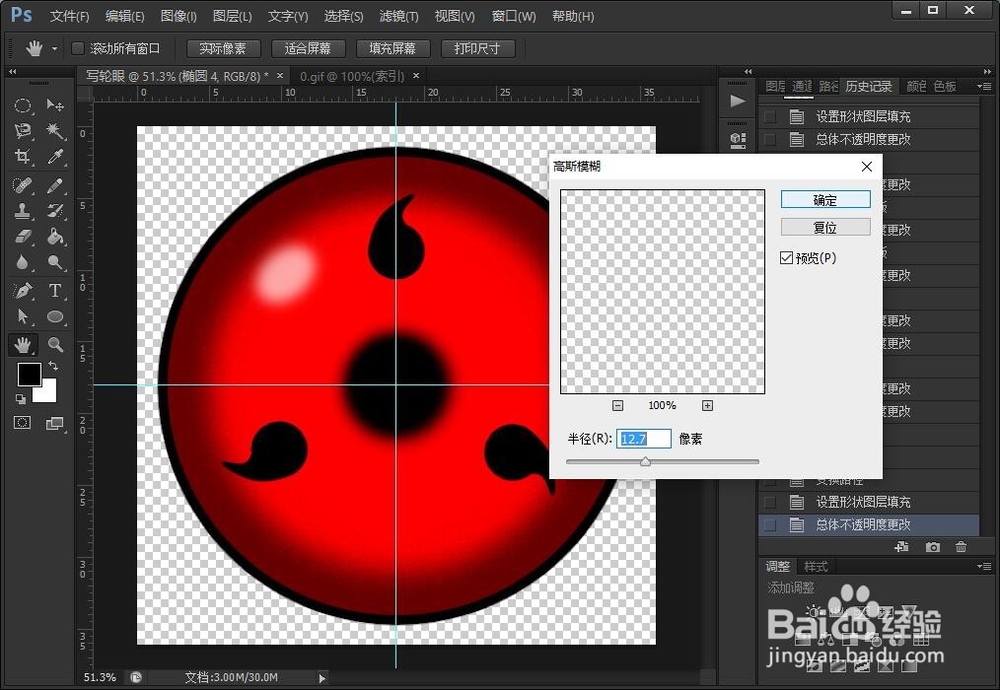Toggle history brush source for 设置形状图层填充 top row
The width and height of the screenshot is (1000, 690).
pyautogui.click(x=770, y=117)
